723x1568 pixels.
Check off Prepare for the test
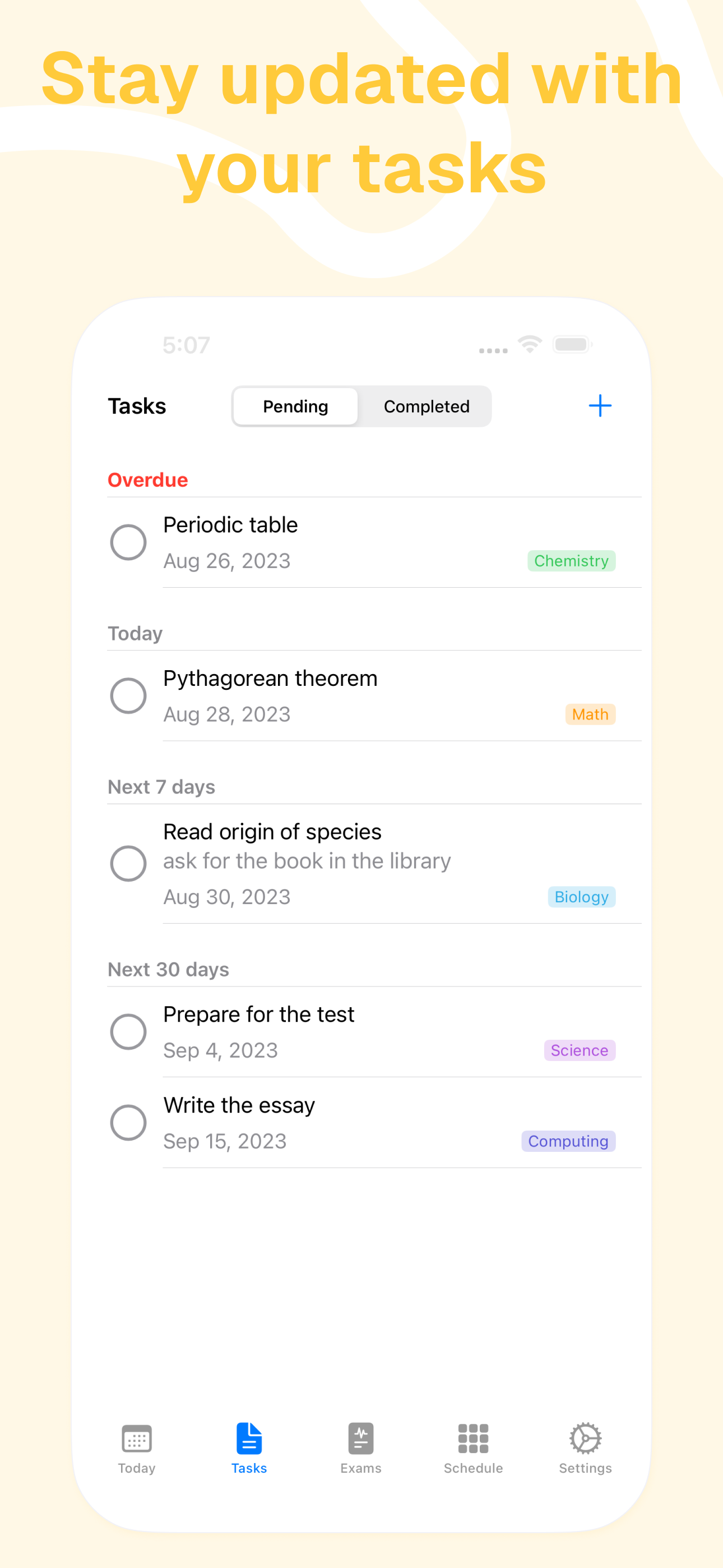coord(128,1031)
